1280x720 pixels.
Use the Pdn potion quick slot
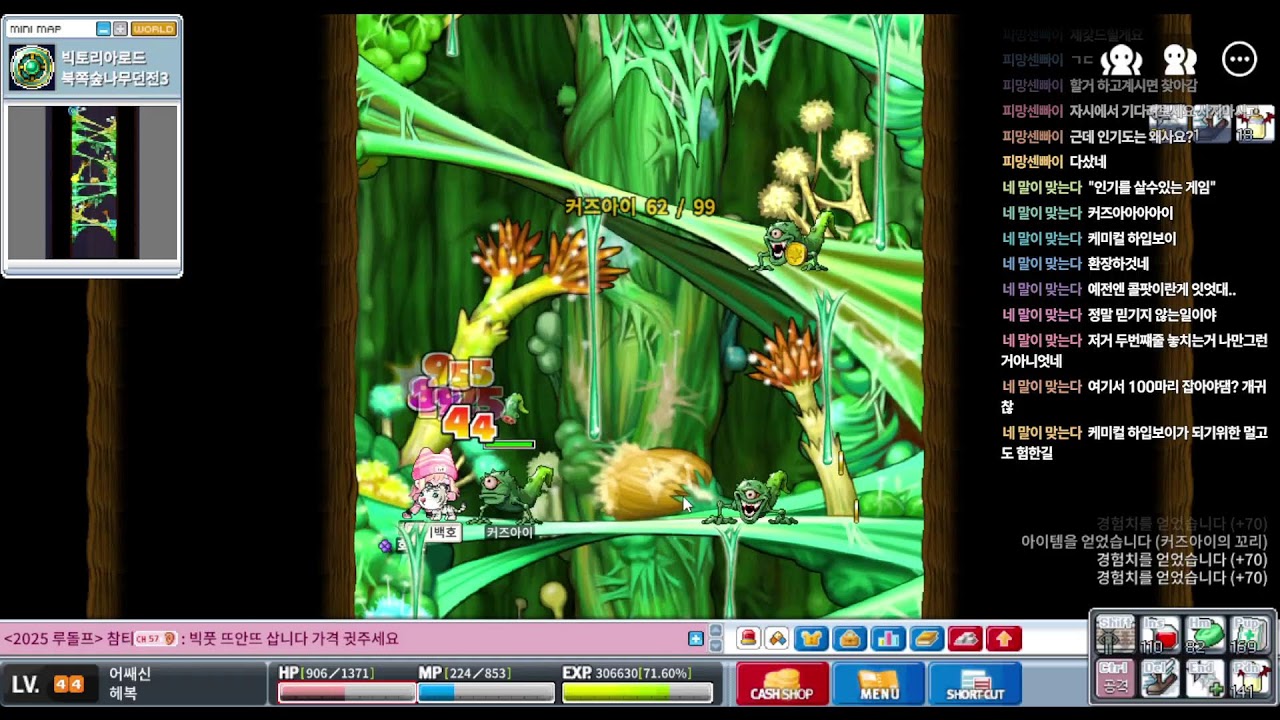[1250, 679]
